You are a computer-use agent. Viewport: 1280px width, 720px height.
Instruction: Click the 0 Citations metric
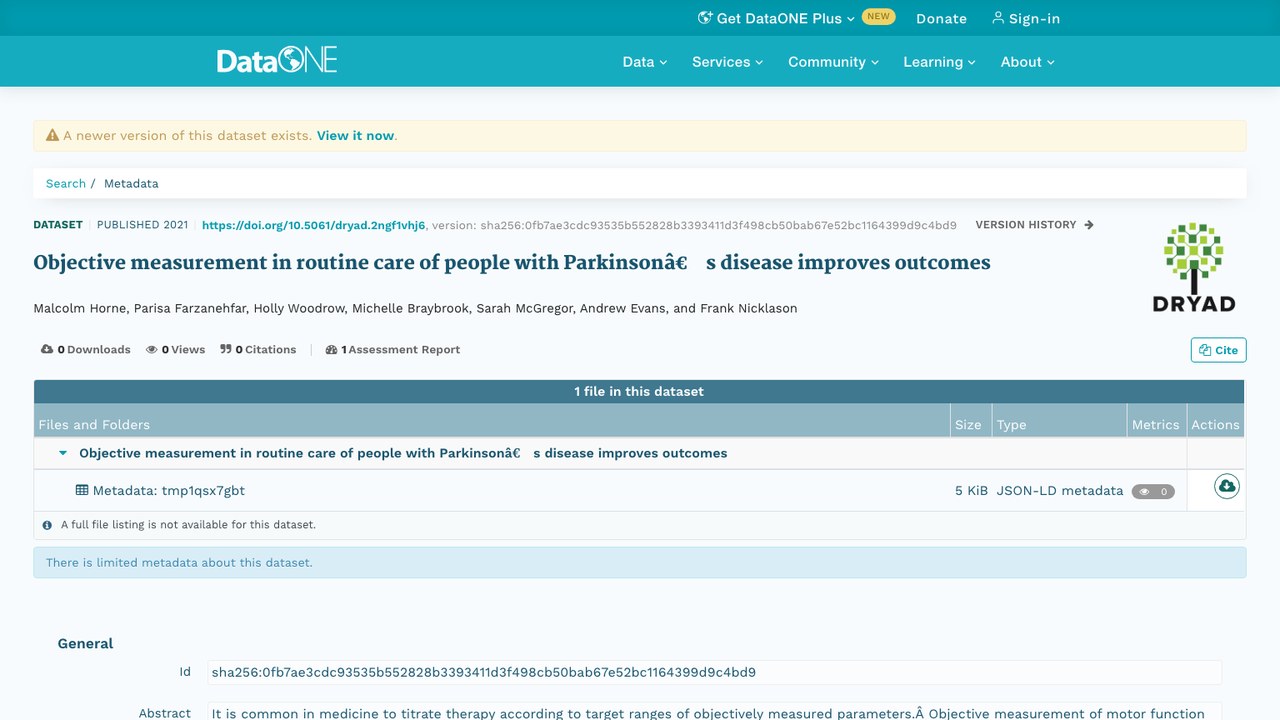[258, 349]
